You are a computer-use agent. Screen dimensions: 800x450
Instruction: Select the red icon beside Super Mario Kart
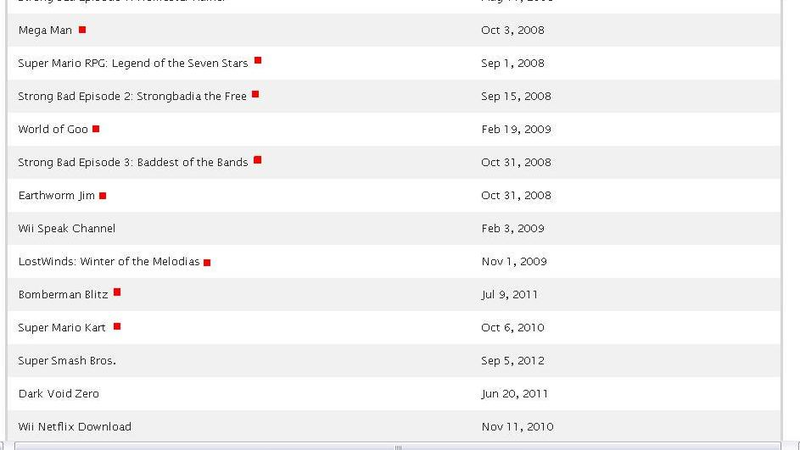pos(117,326)
